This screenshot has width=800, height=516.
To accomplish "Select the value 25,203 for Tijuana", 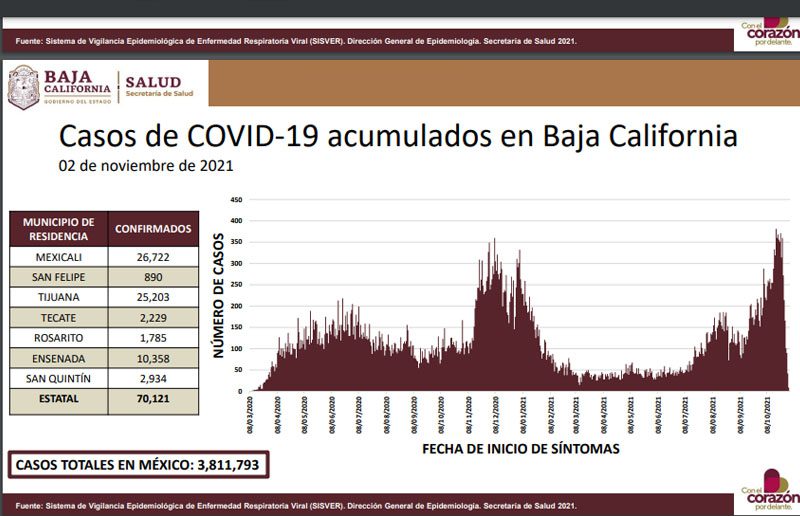I will click(x=153, y=297).
